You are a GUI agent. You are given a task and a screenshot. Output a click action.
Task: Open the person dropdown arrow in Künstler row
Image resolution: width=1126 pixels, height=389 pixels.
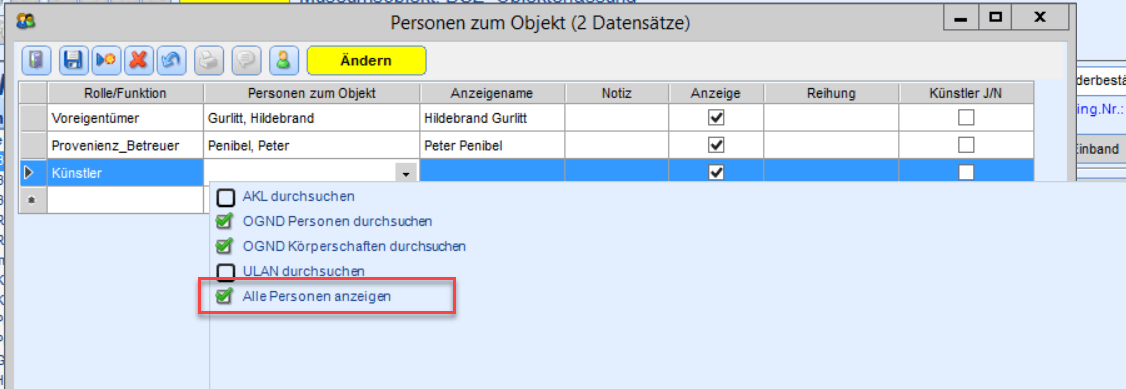[x=406, y=174]
